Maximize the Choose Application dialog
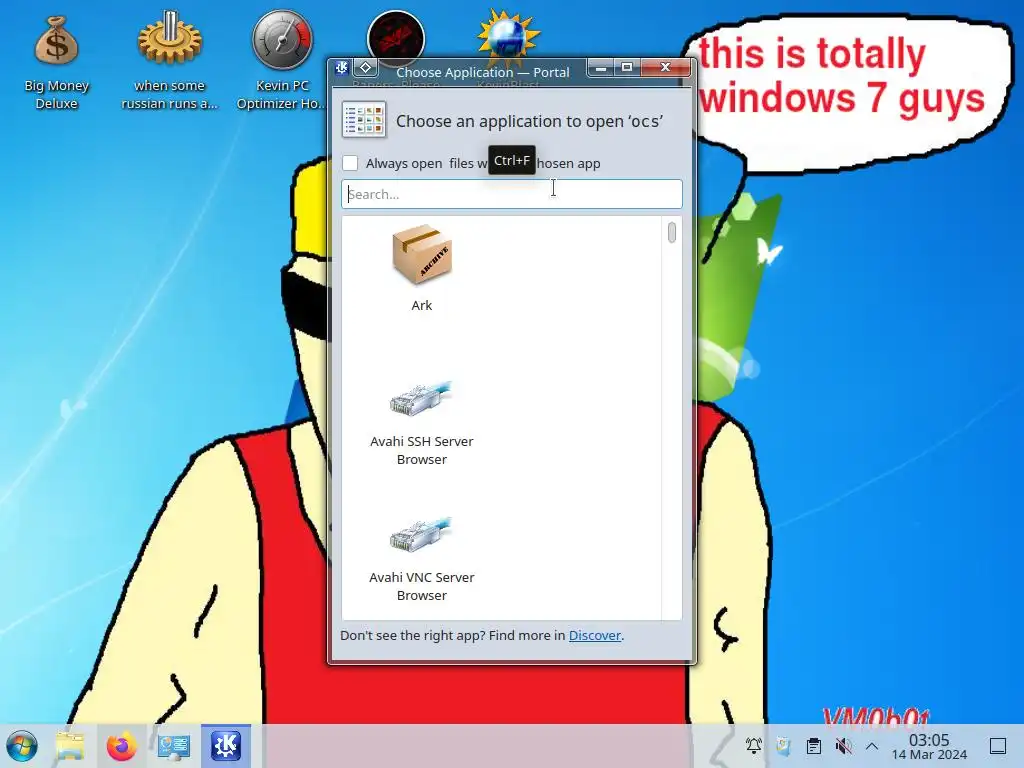Screen dimensions: 1024x768 [627, 67]
